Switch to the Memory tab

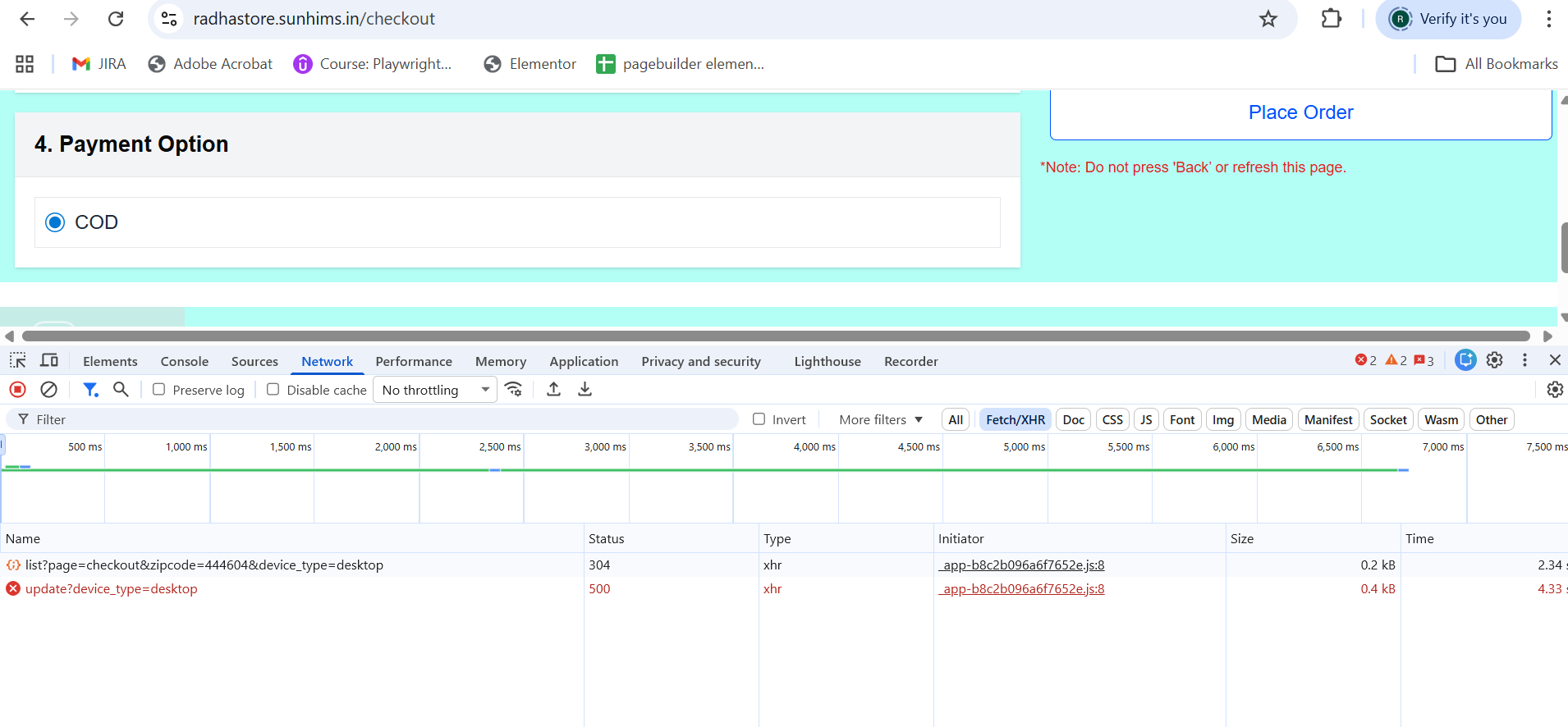click(501, 362)
